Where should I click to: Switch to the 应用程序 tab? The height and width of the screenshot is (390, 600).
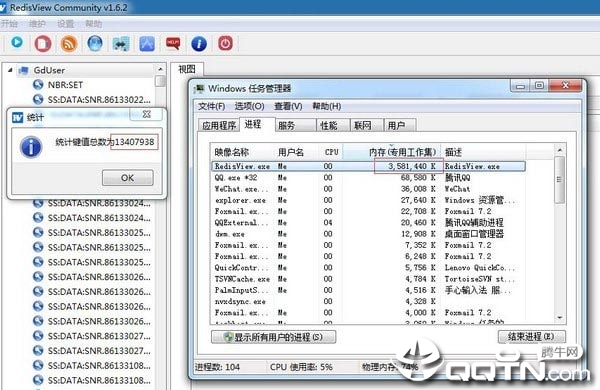pos(219,126)
